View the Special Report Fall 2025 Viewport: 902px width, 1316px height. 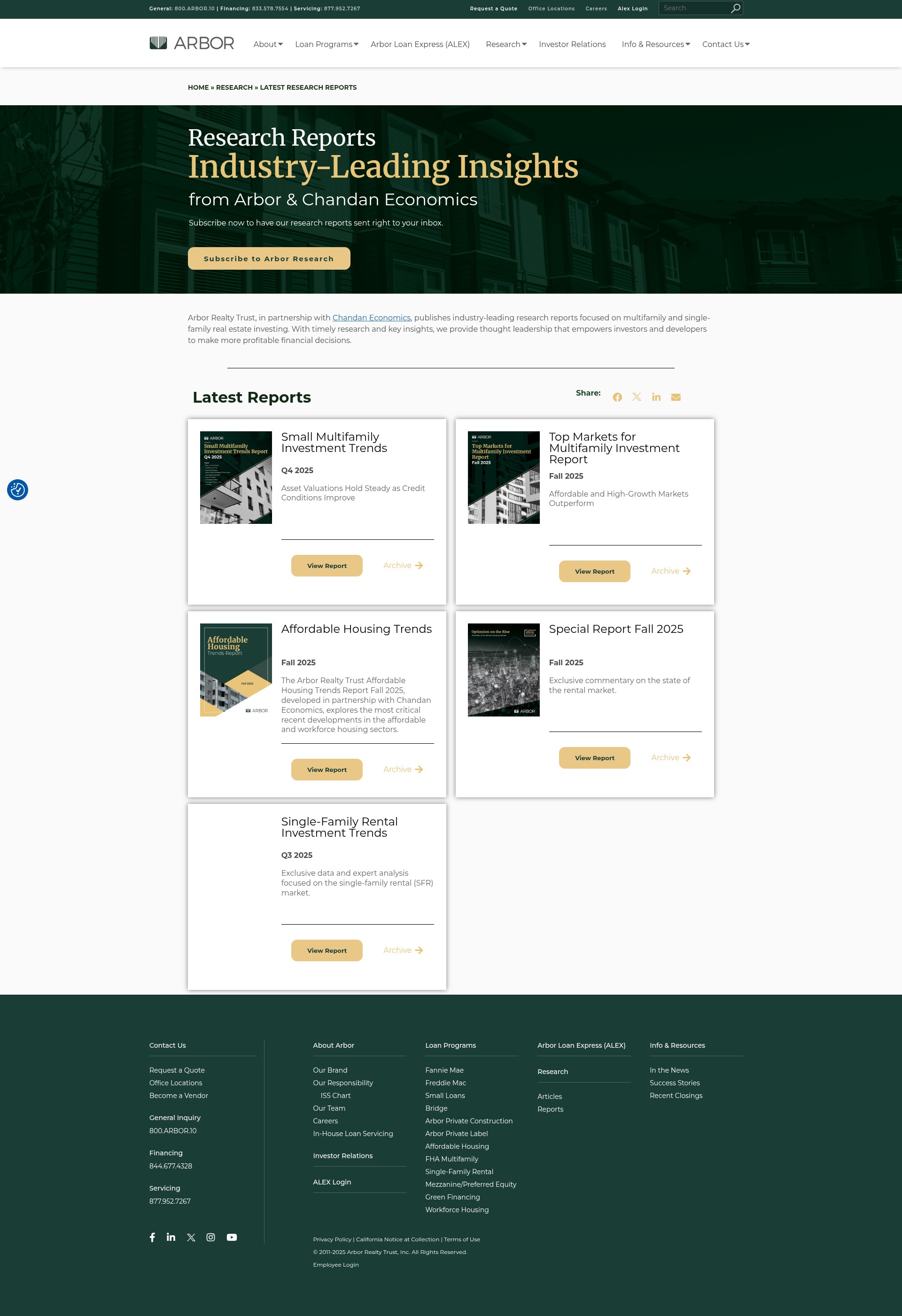point(595,758)
